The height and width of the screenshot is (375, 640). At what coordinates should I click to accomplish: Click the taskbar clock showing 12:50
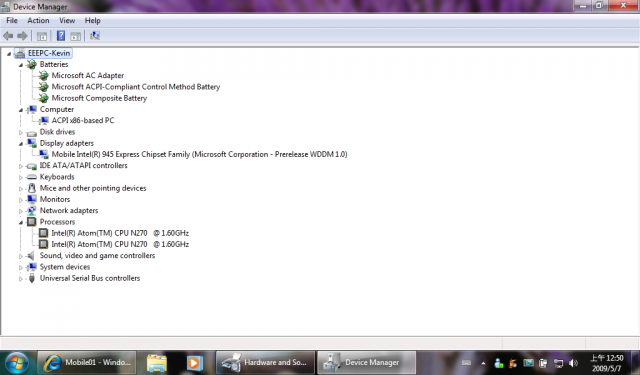coord(607,363)
